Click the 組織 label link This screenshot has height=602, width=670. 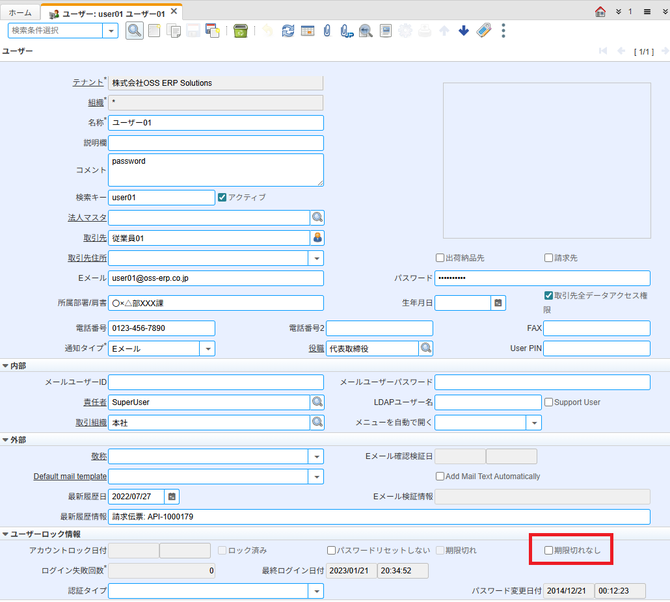point(96,103)
